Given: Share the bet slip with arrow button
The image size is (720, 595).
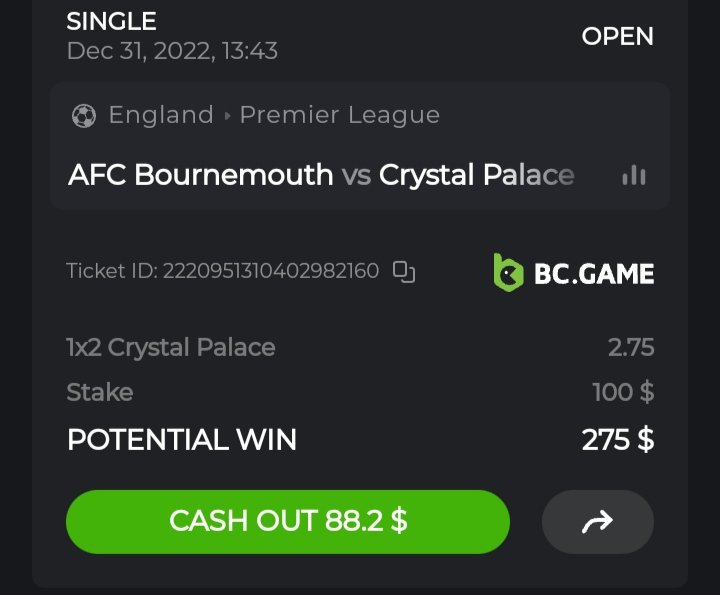Looking at the screenshot, I should point(597,521).
